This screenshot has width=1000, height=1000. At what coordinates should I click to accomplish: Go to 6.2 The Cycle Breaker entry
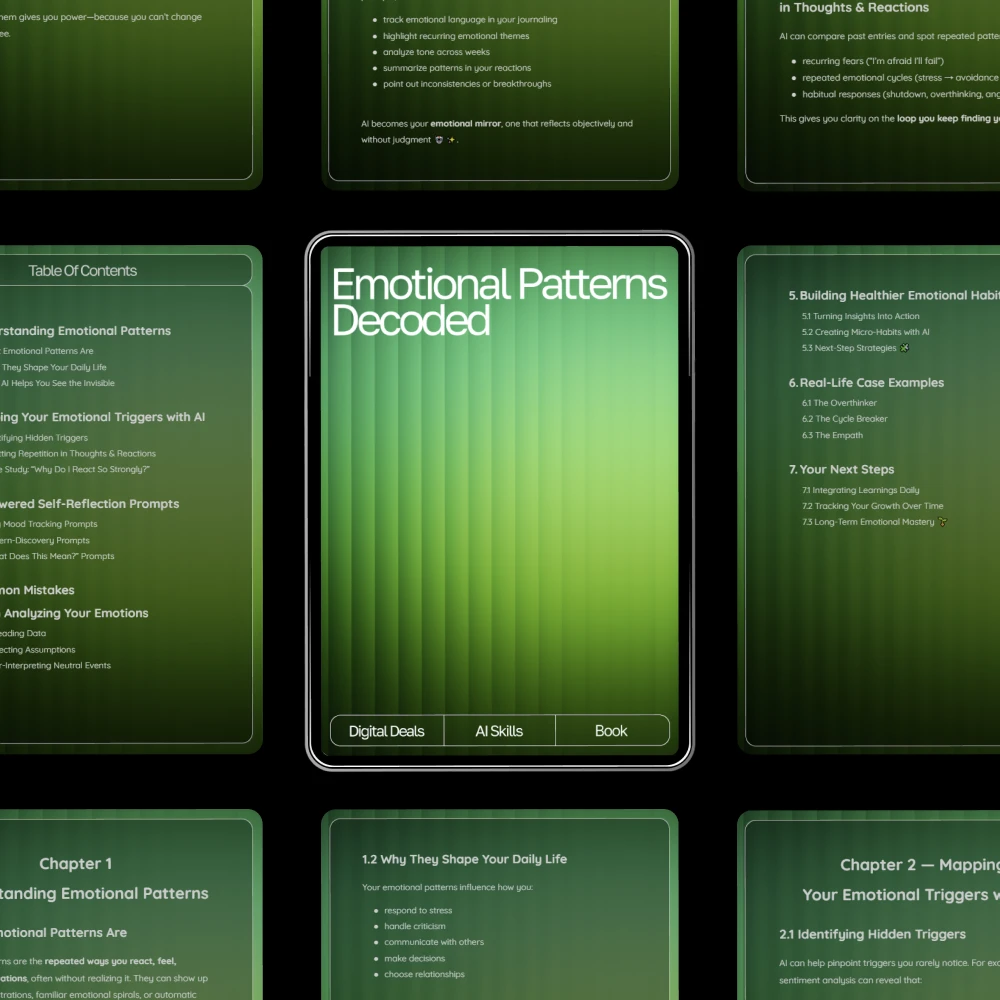tap(844, 419)
